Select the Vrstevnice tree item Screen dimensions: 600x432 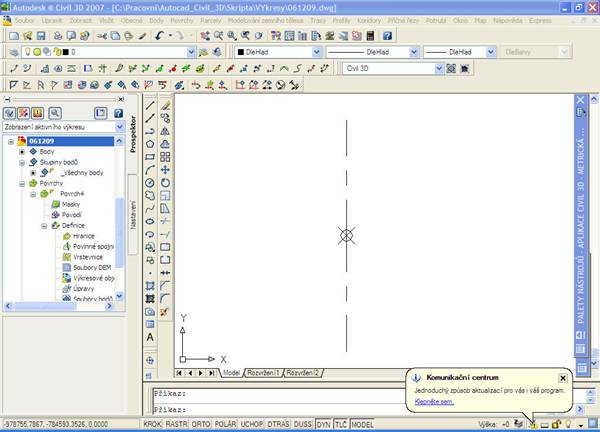pyautogui.click(x=88, y=257)
